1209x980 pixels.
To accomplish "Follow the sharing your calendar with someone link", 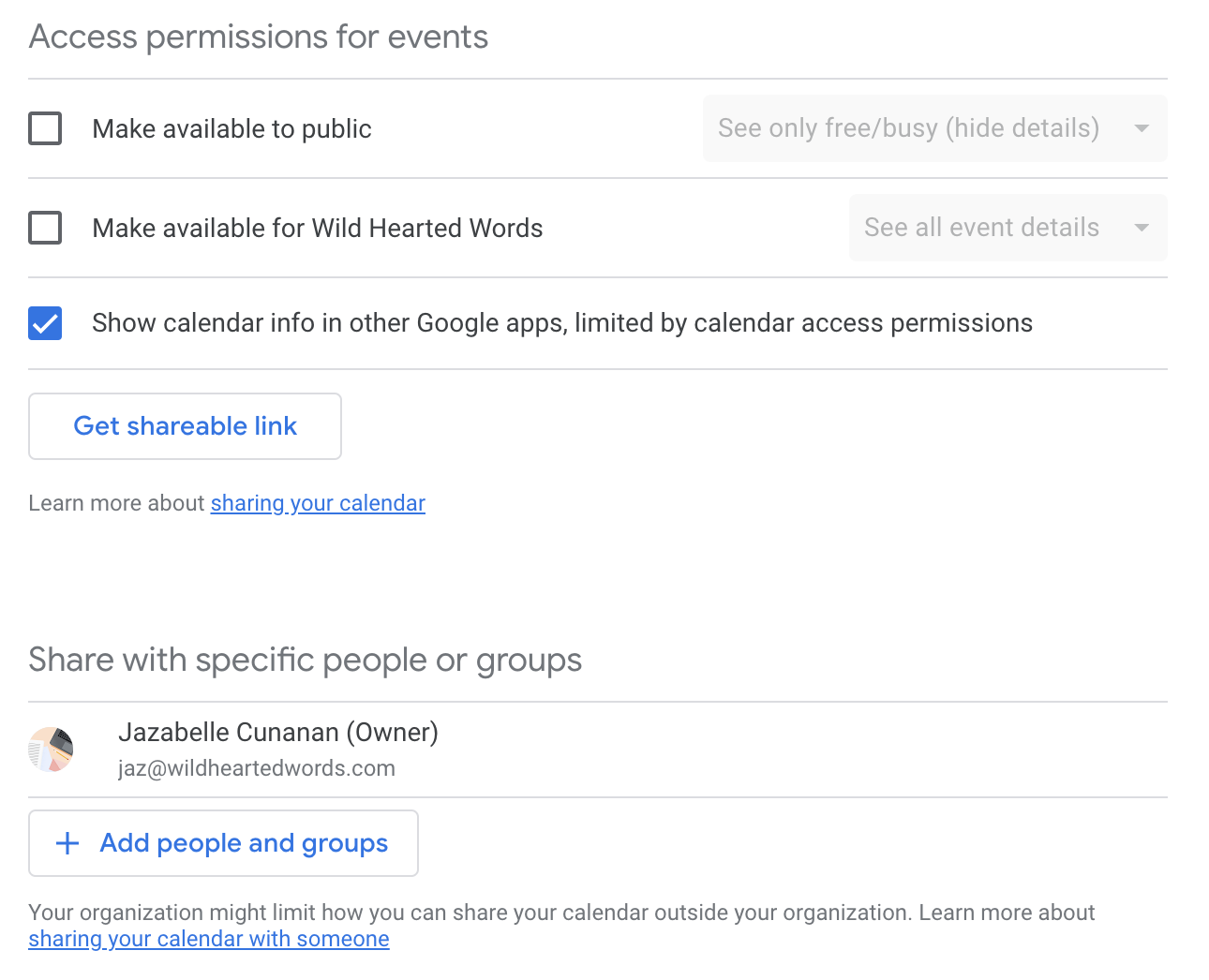I will (208, 938).
